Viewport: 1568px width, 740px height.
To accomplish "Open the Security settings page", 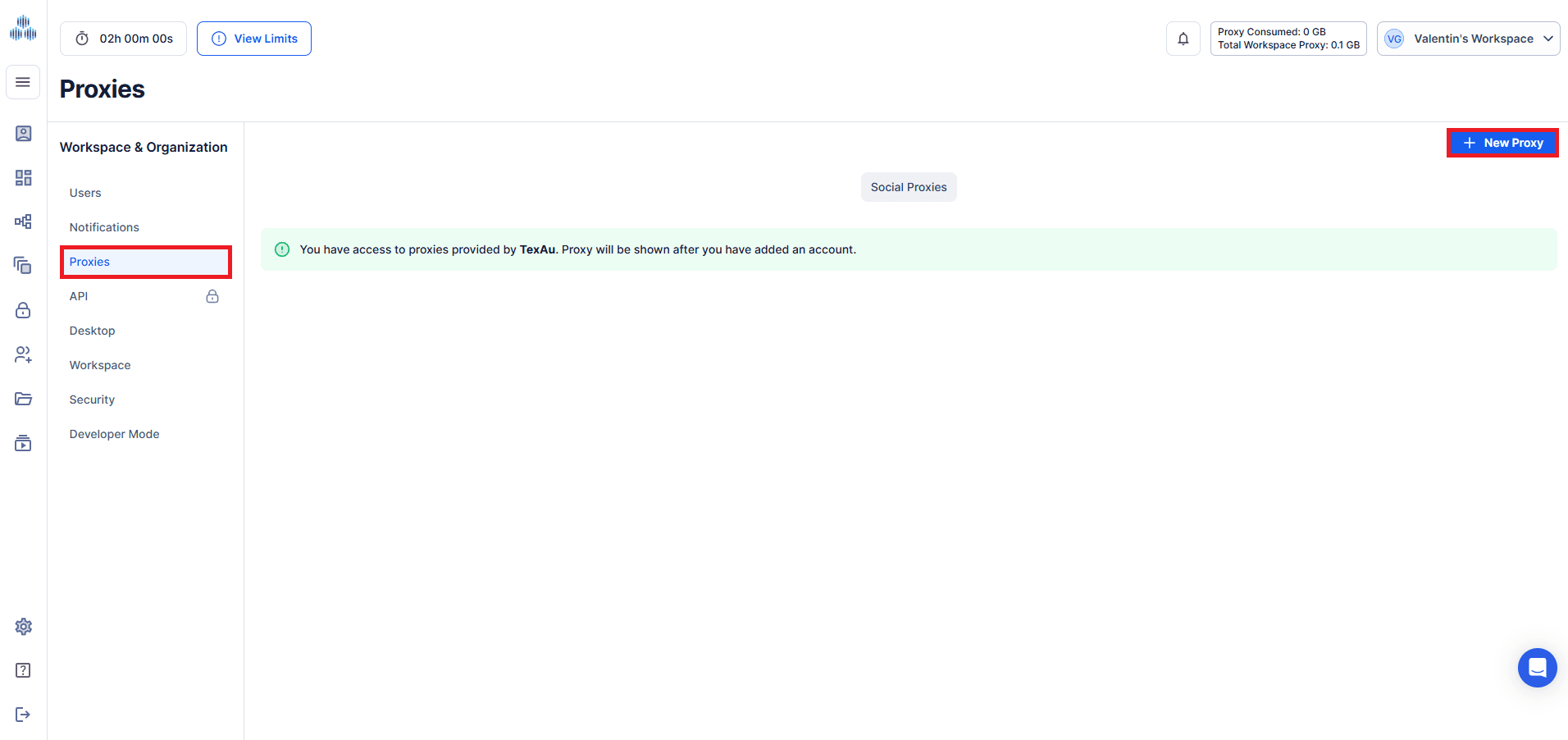I will click(x=92, y=399).
